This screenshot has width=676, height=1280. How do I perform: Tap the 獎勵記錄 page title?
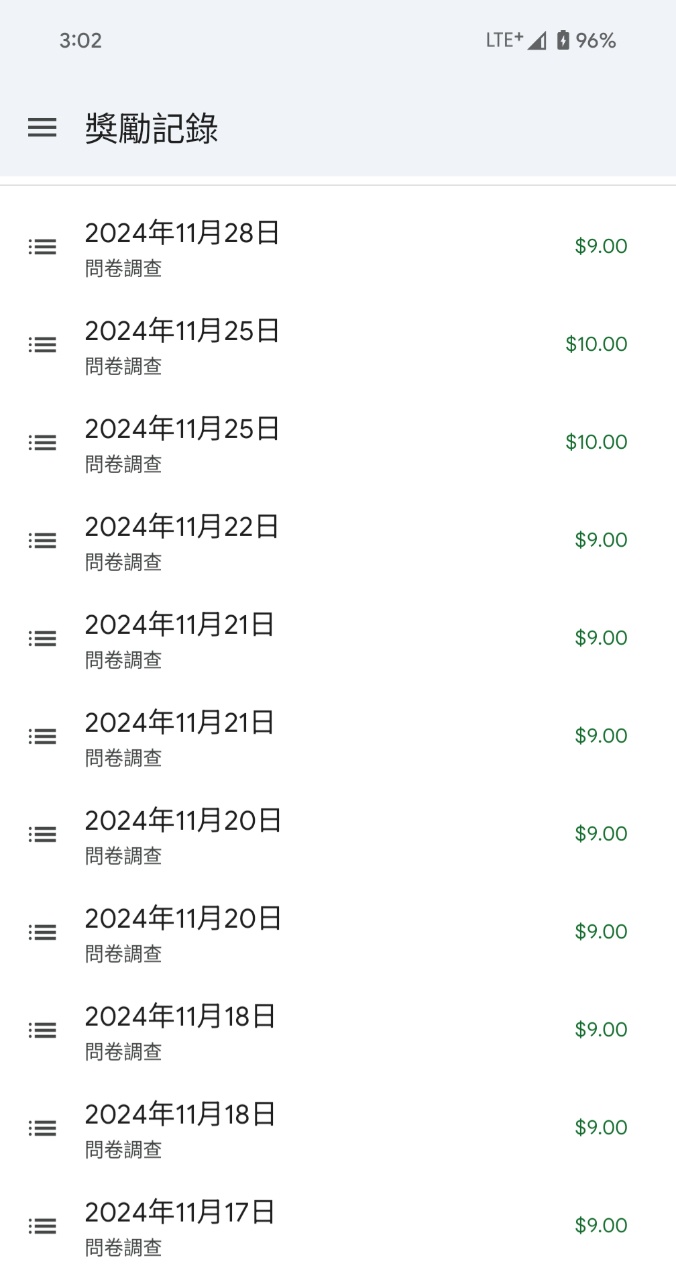tap(152, 129)
